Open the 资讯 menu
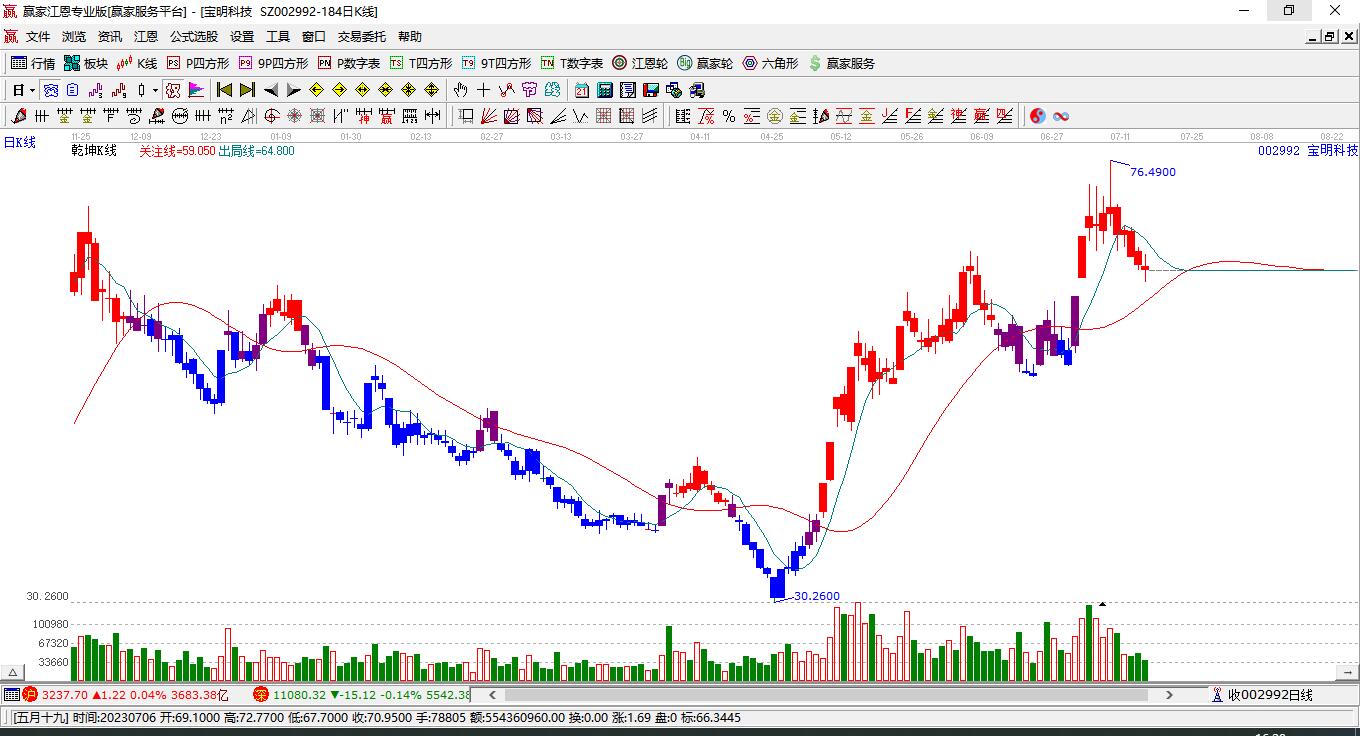This screenshot has height=736, width=1360. click(x=110, y=37)
